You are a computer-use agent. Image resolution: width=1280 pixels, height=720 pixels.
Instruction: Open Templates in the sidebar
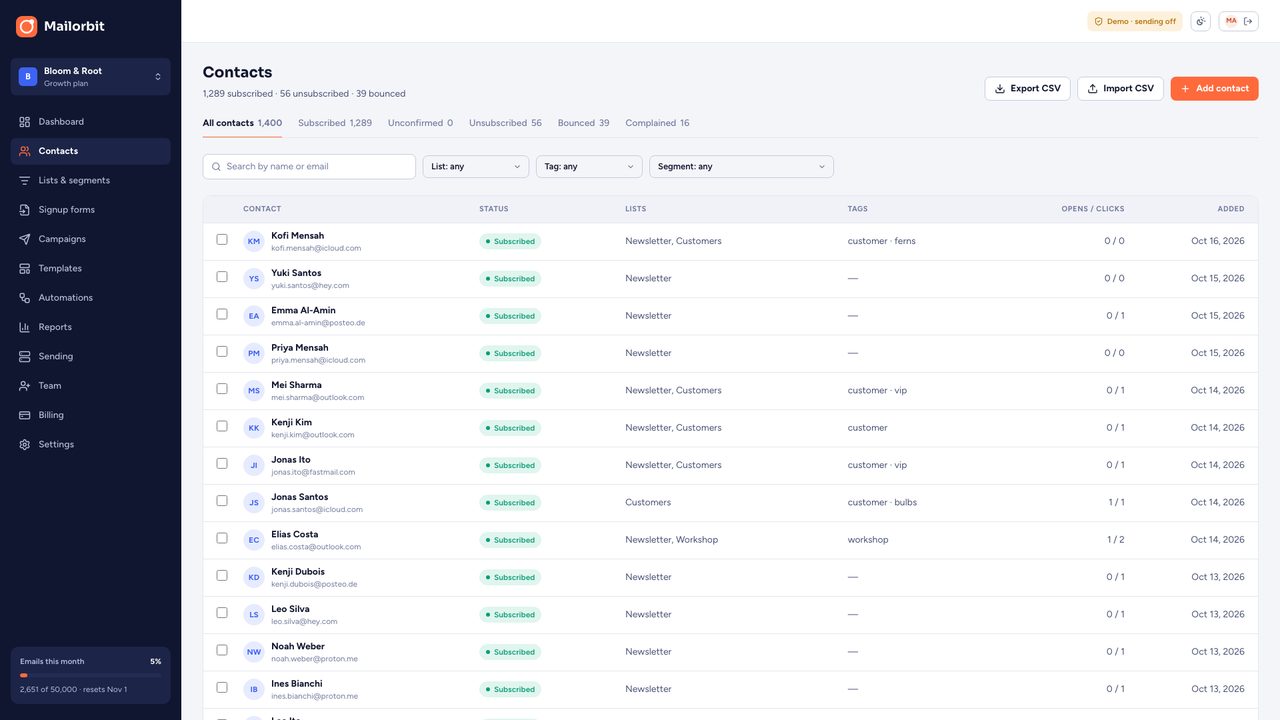click(90, 268)
